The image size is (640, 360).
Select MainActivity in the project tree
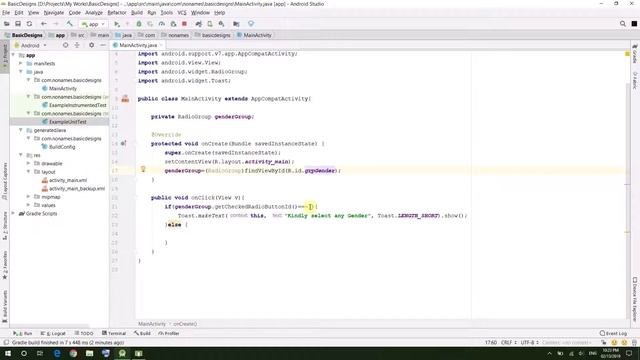[62, 89]
